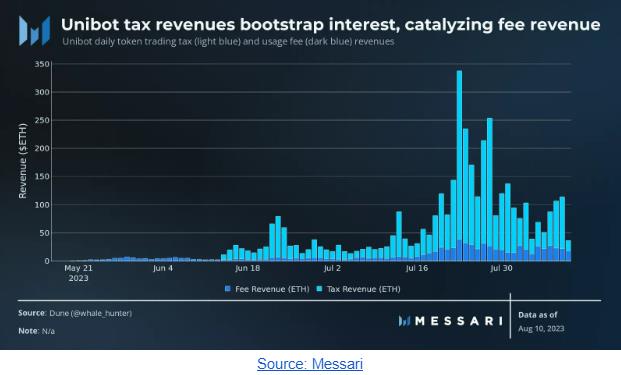
Task: Click the Messari logo icon beside the title
Action: click(x=34, y=30)
